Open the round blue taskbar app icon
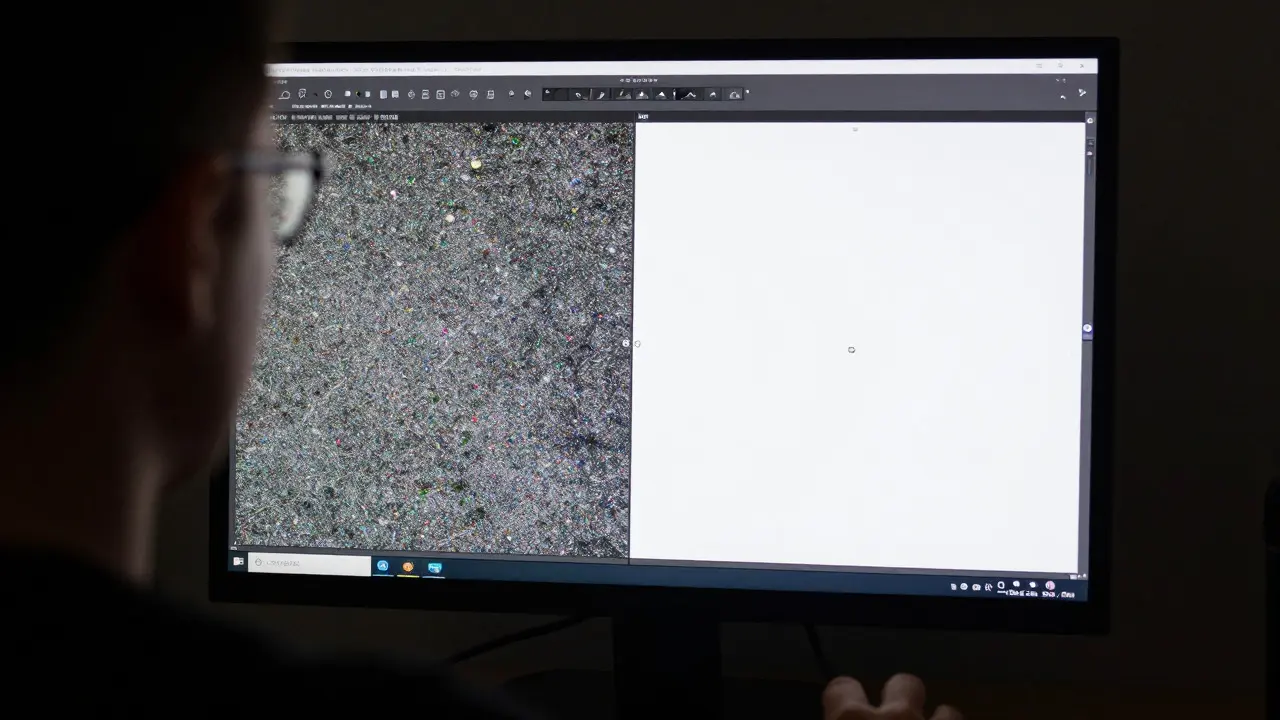Viewport: 1280px width, 720px height. point(382,566)
